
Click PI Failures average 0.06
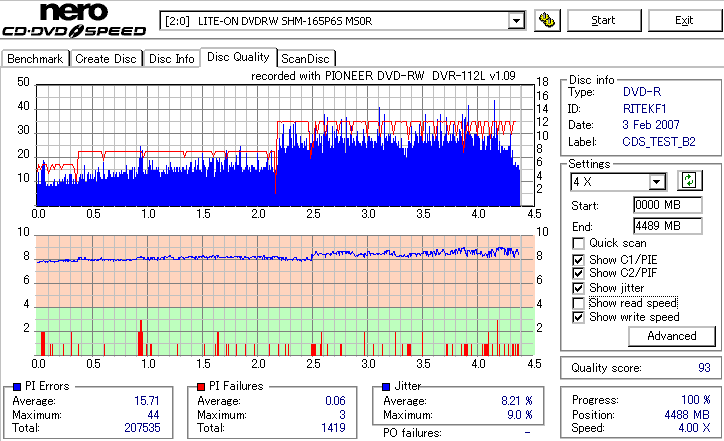pos(335,401)
